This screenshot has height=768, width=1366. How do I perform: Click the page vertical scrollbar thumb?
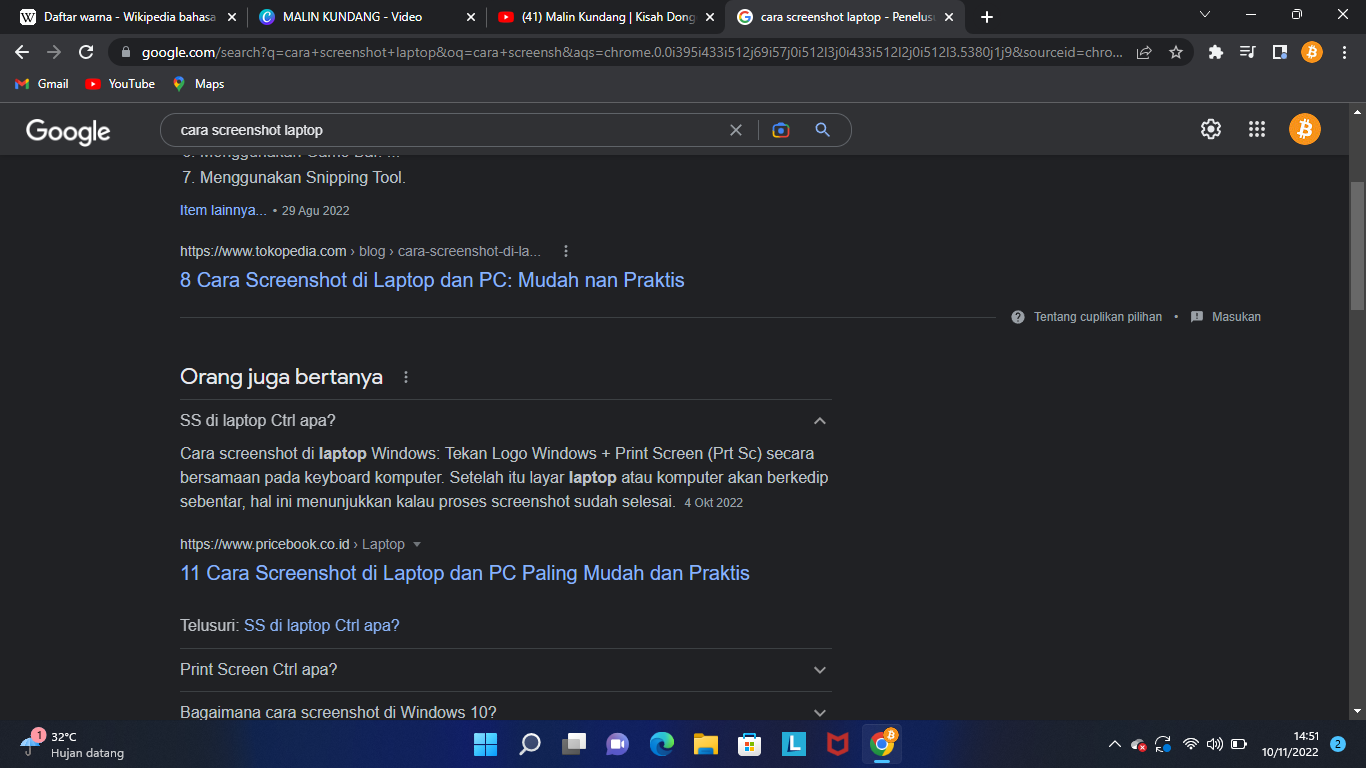pos(1357,246)
